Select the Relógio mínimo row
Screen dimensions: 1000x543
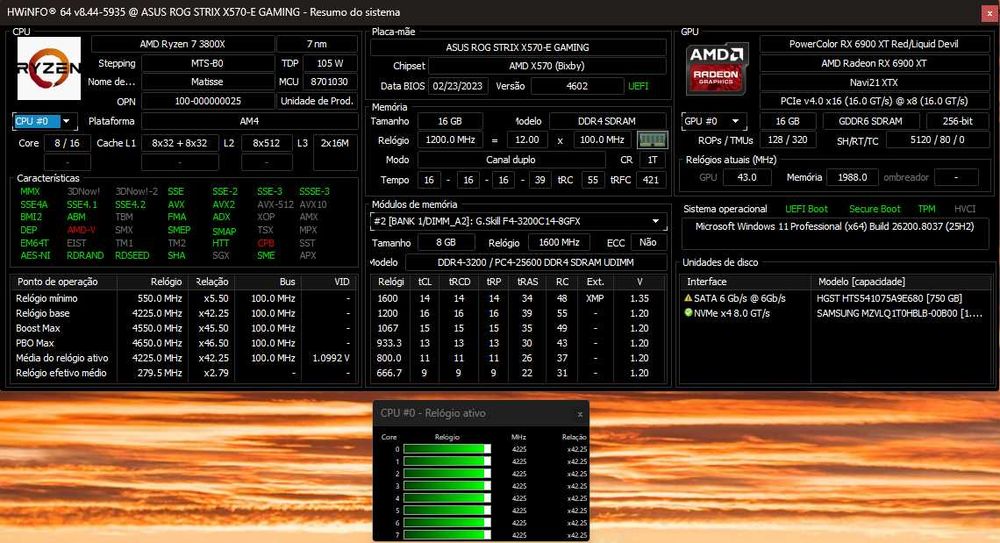[x=184, y=298]
